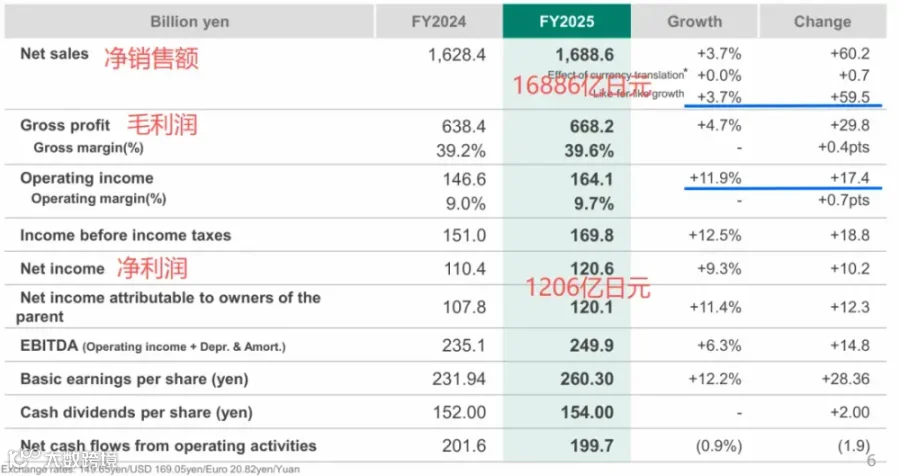Click Net cash flows from operating activities
The height and width of the screenshot is (476, 900).
[168, 446]
